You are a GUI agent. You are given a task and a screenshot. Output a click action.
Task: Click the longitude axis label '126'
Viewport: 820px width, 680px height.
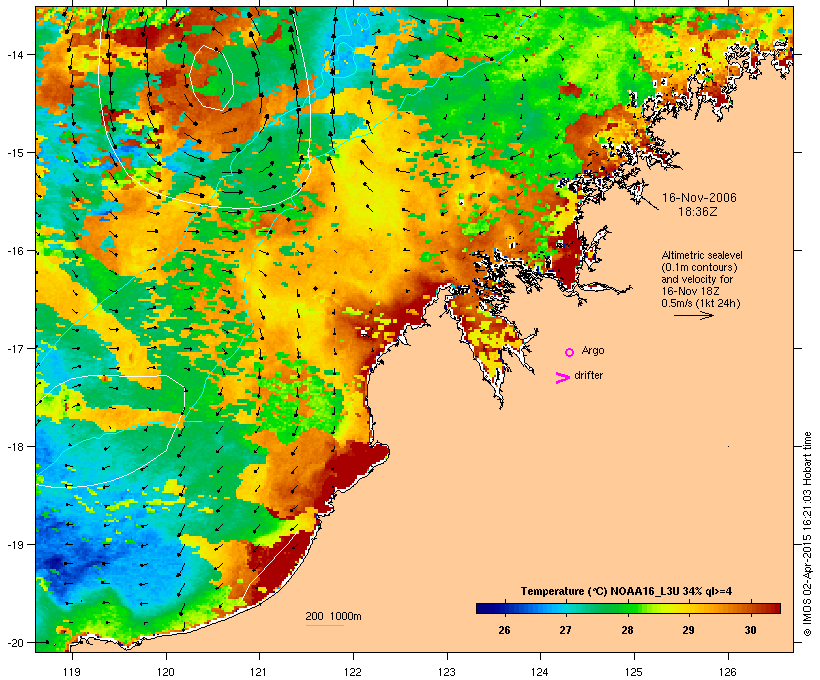[x=728, y=672]
